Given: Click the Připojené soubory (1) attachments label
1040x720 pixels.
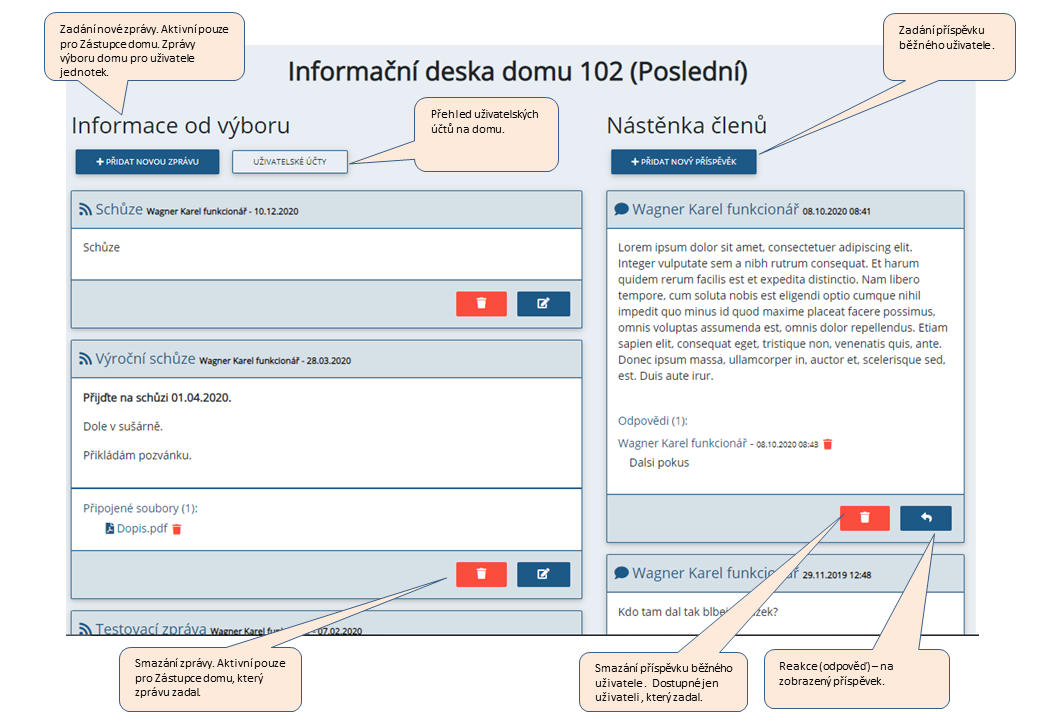Looking at the screenshot, I should point(140,508).
